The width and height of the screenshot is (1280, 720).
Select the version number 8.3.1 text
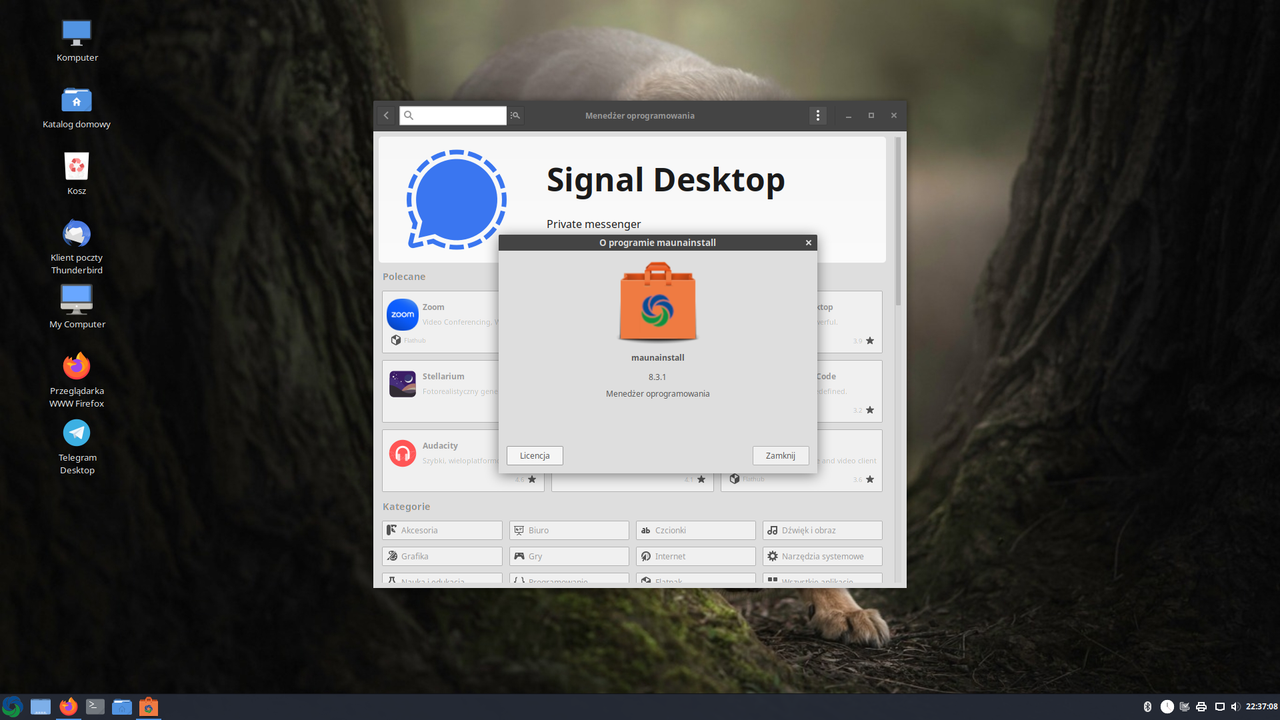657,376
